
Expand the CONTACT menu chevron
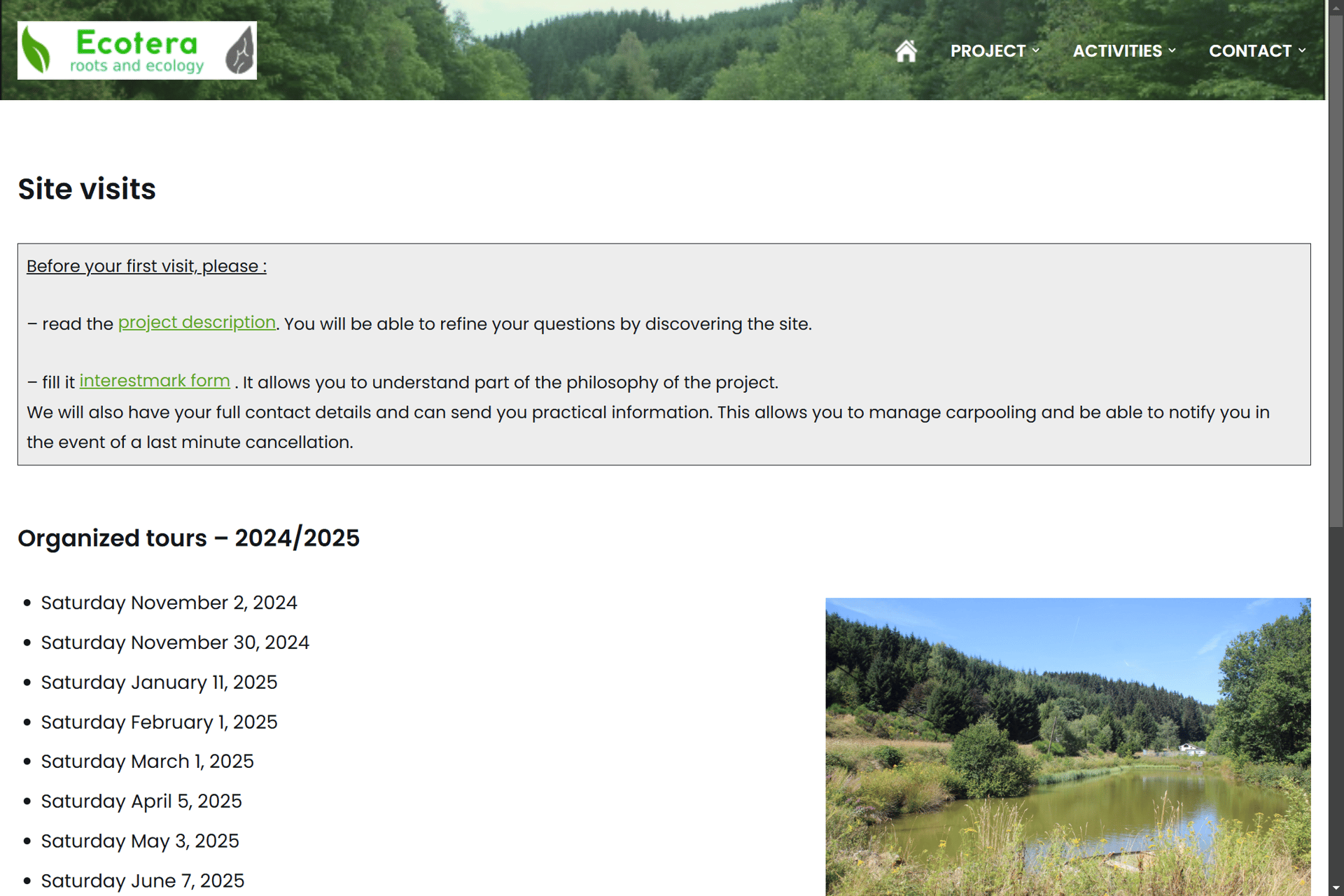point(1302,50)
